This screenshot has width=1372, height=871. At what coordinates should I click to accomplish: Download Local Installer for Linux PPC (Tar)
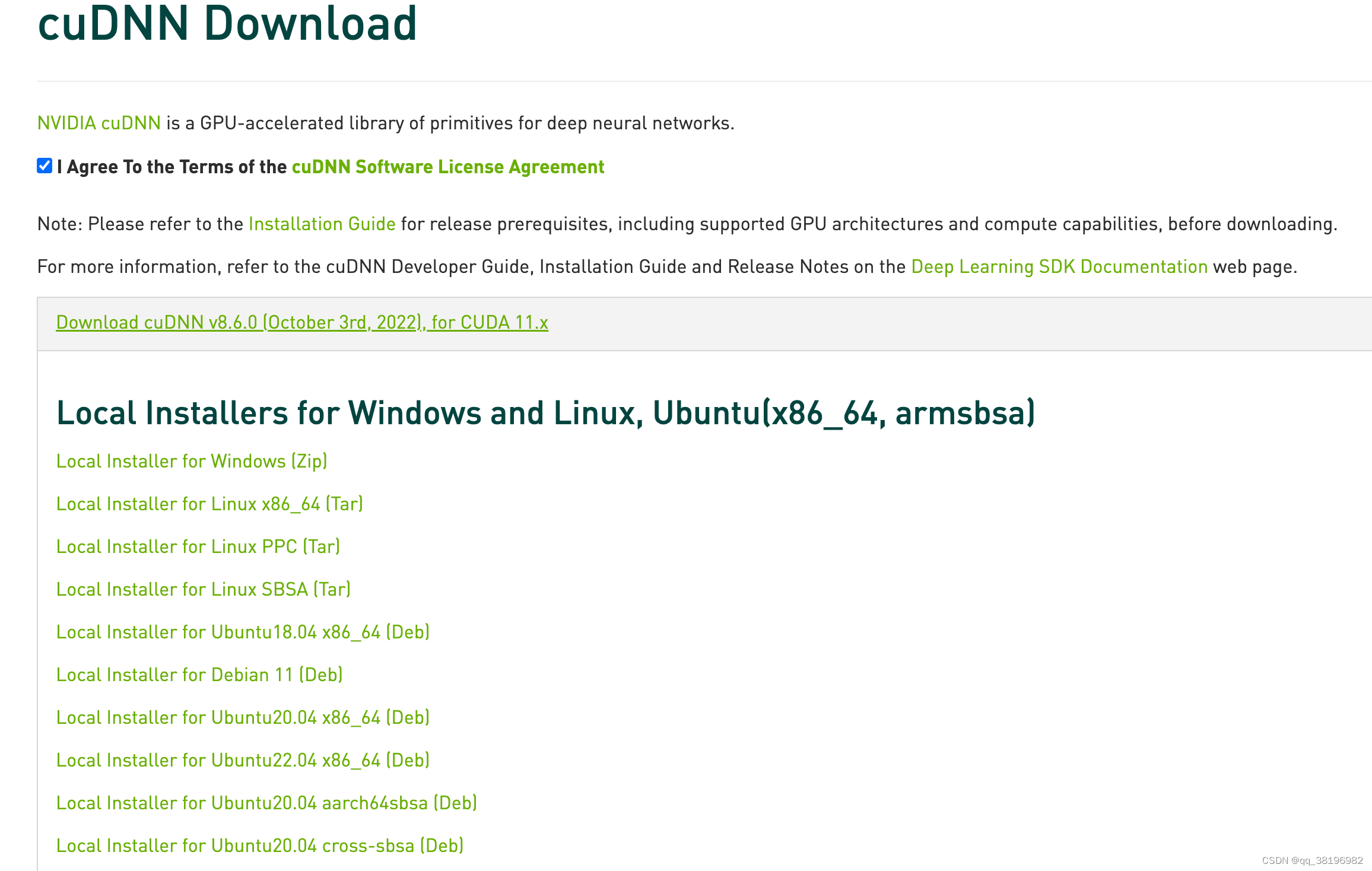click(x=198, y=546)
